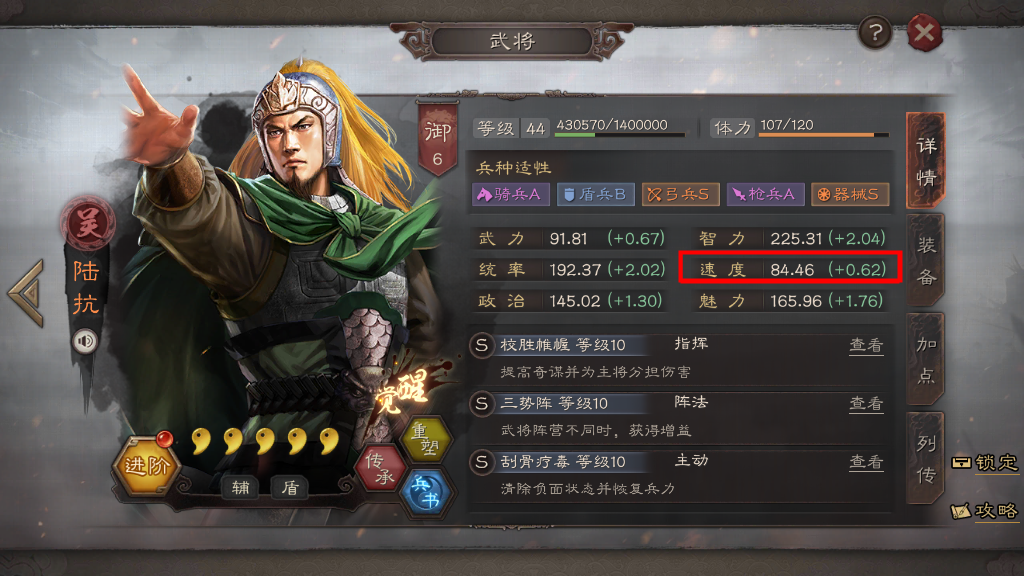The image size is (1024, 576).
Task: Go to previous general with left arrow
Action: 27,293
